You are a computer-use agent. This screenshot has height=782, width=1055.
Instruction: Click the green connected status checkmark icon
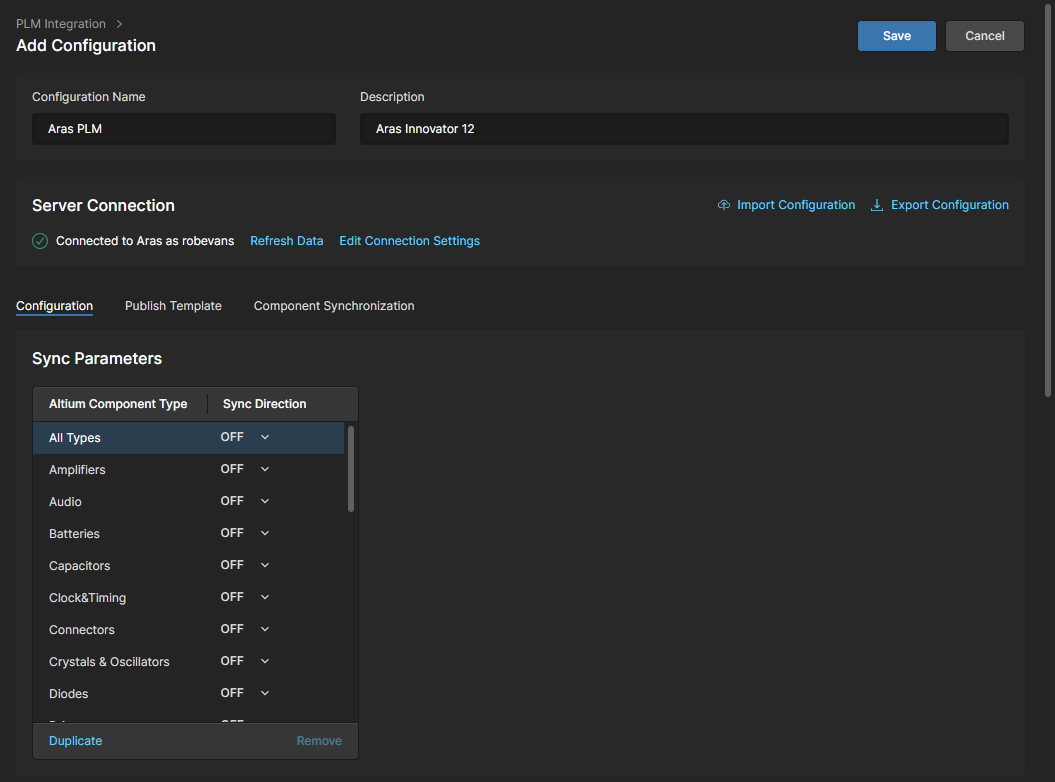40,241
